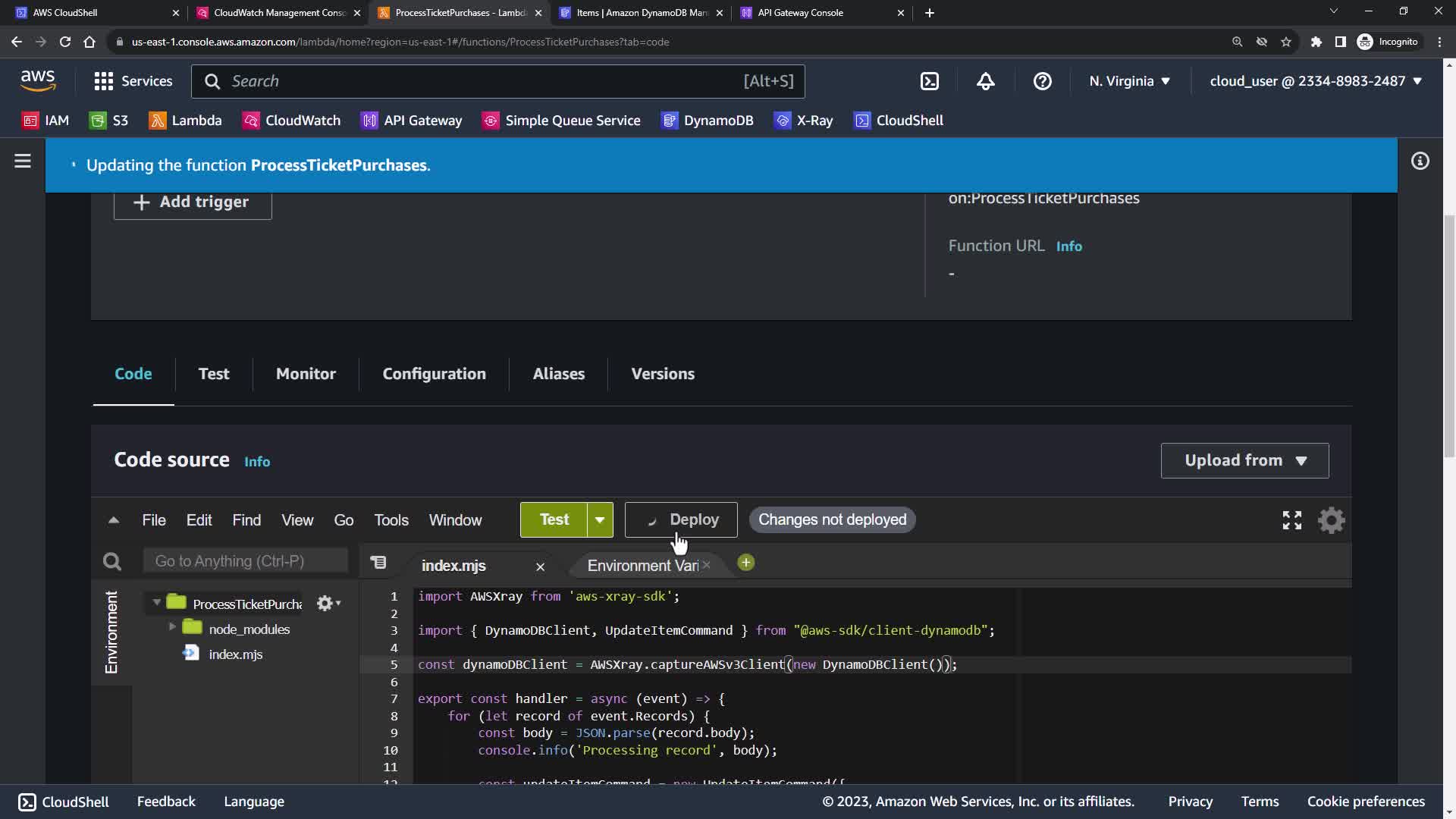This screenshot has width=1456, height=819.
Task: Expand the node_modules folder
Action: coord(172,626)
